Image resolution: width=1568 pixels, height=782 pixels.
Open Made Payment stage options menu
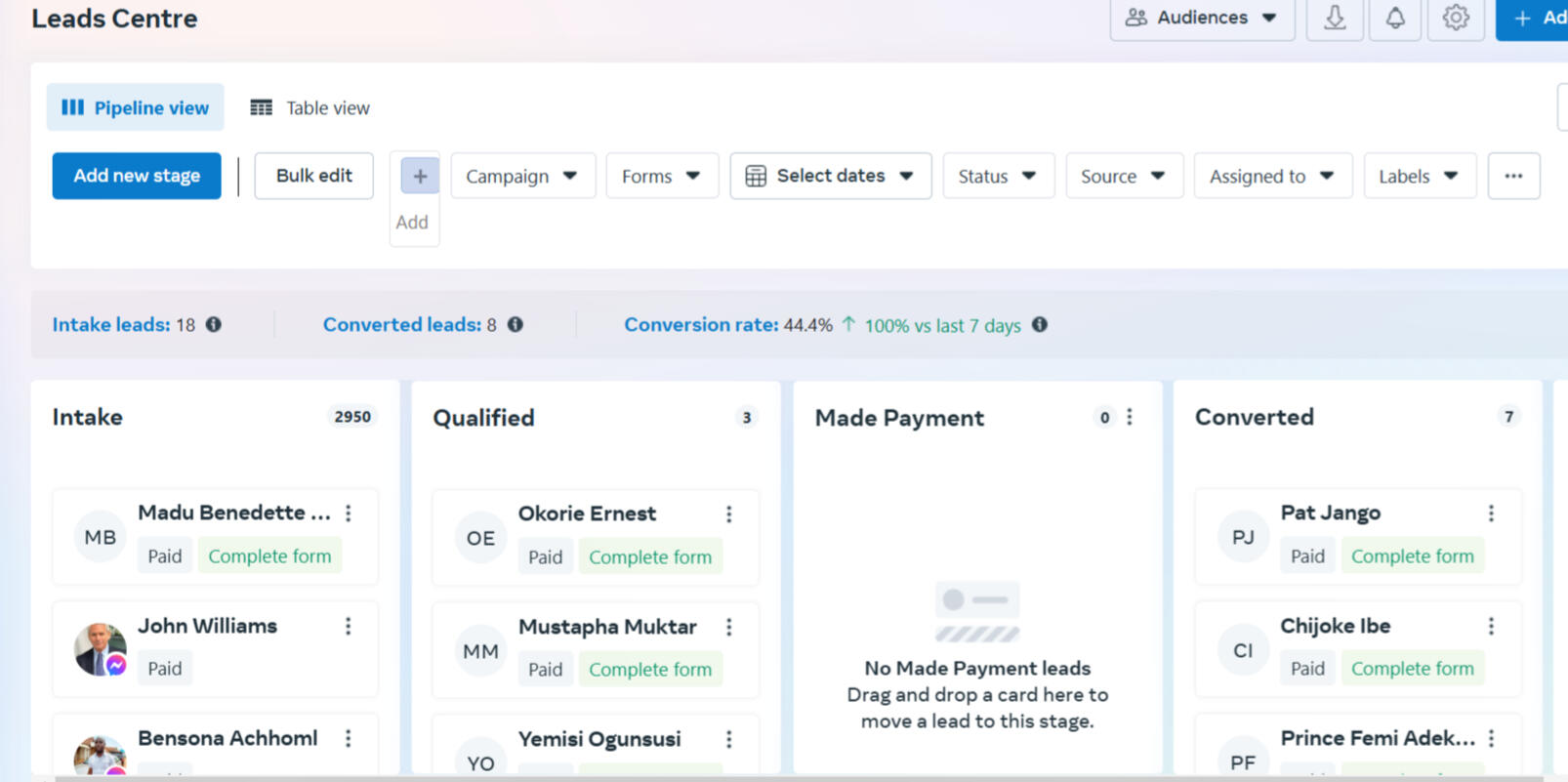[1130, 417]
